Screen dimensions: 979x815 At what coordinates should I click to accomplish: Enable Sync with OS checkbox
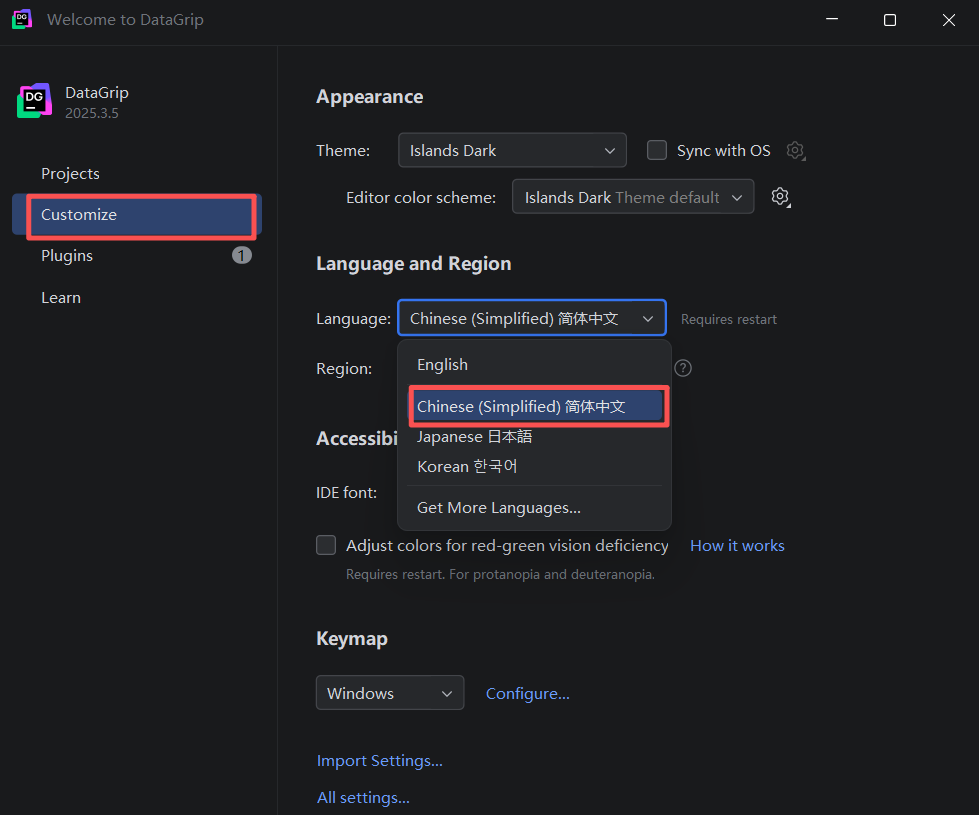tap(657, 151)
